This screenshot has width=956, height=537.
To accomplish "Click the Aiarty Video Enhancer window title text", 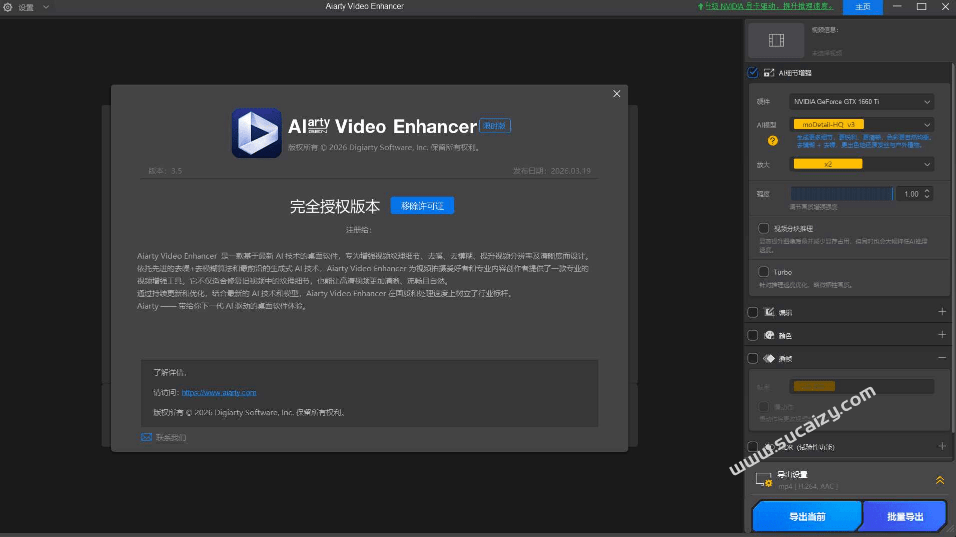I will click(x=364, y=6).
